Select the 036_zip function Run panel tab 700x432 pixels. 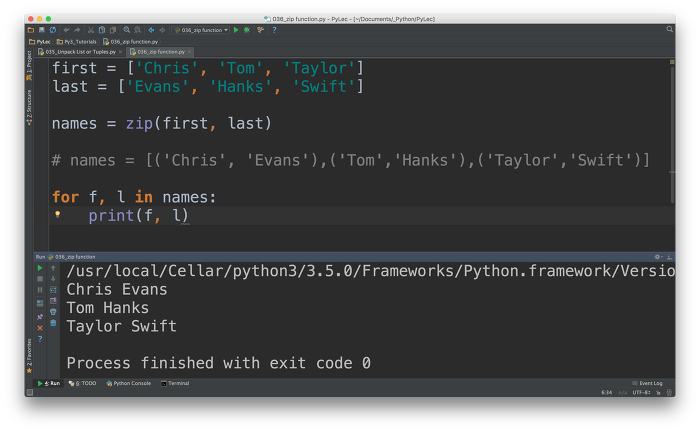click(x=71, y=257)
